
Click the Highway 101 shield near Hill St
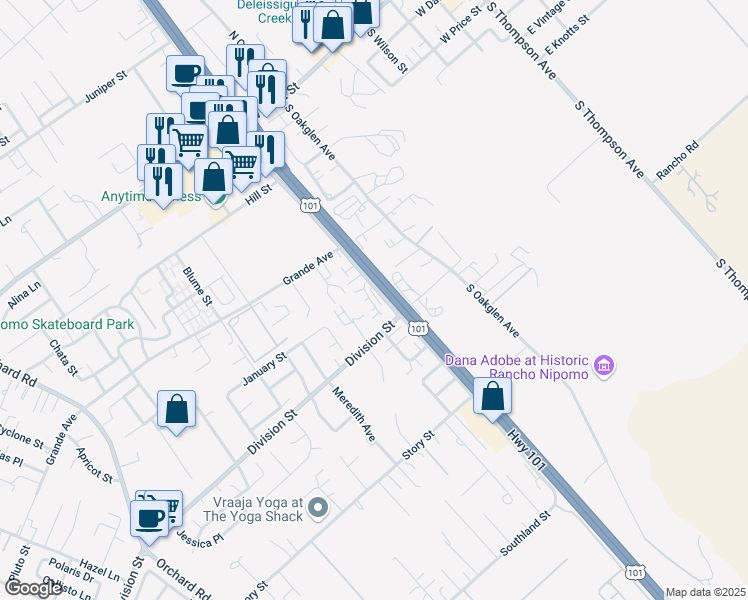[310, 206]
